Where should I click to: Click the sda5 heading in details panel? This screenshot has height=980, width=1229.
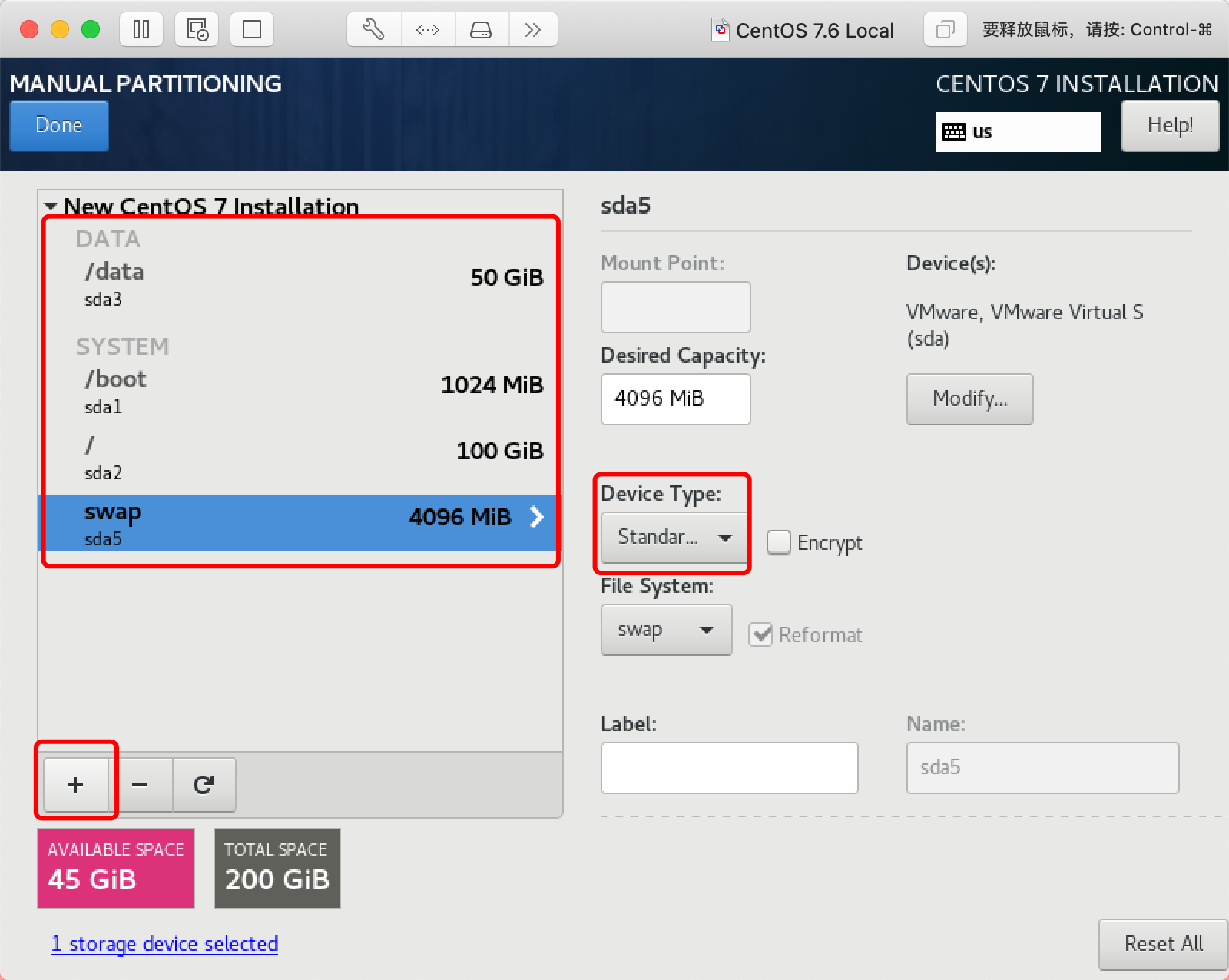(x=625, y=205)
